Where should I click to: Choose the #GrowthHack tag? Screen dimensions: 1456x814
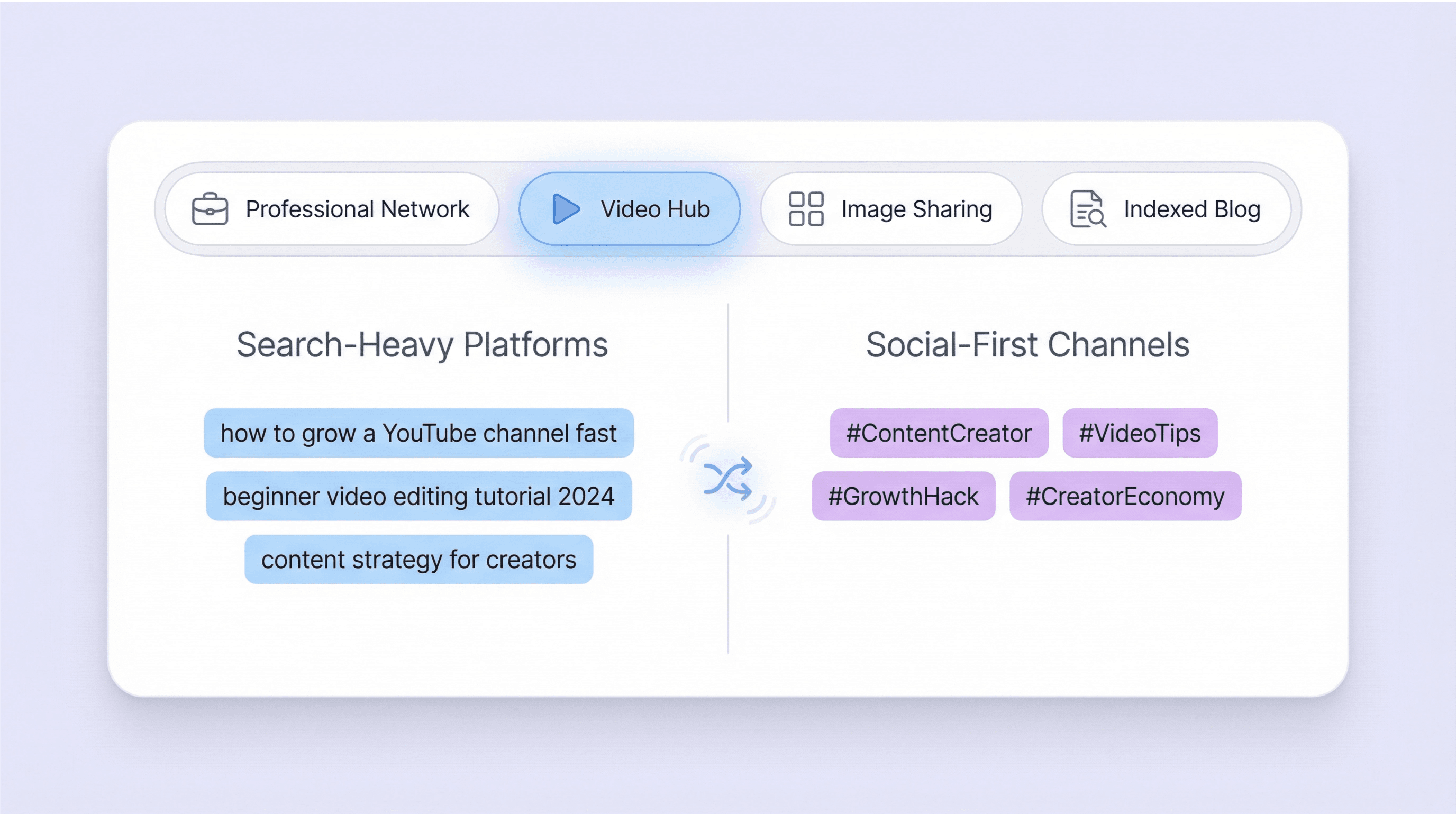(903, 497)
